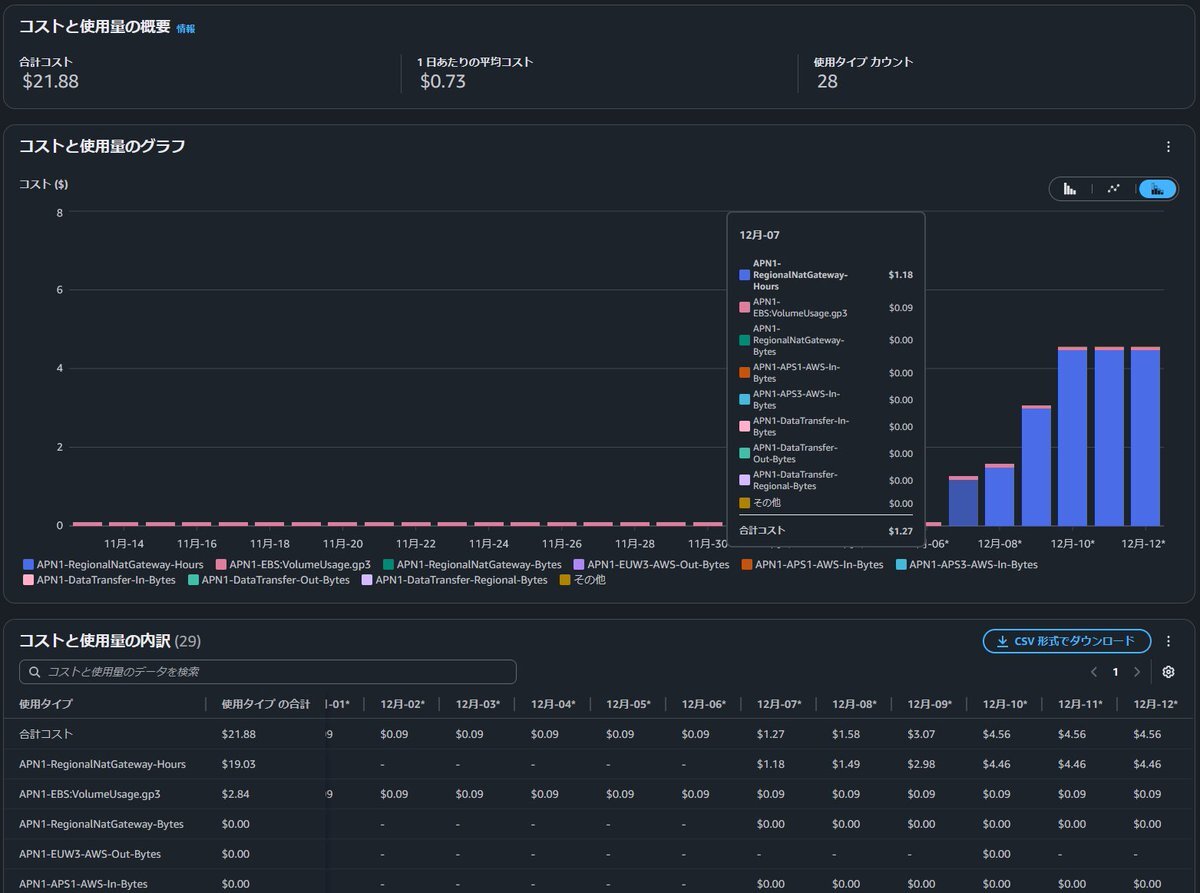Screen dimensions: 1200x893
Task: Select the stacked bar chart view
Action: click(x=1157, y=189)
